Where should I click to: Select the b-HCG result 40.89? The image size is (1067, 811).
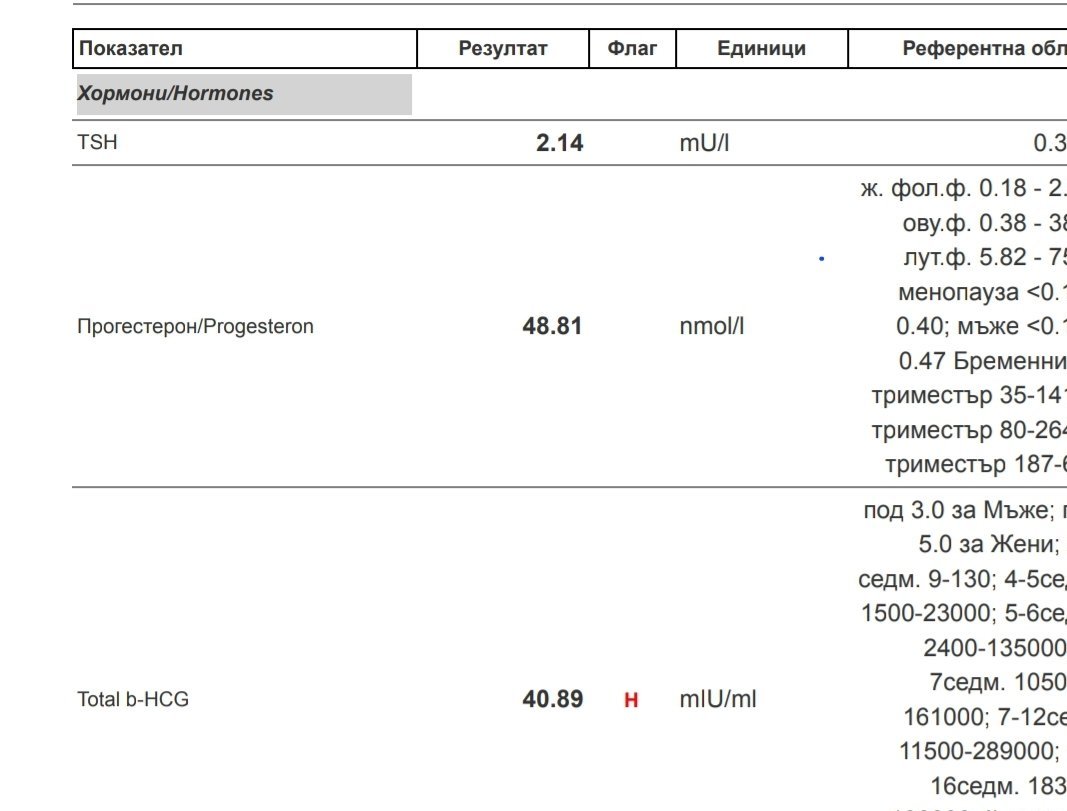(x=552, y=700)
